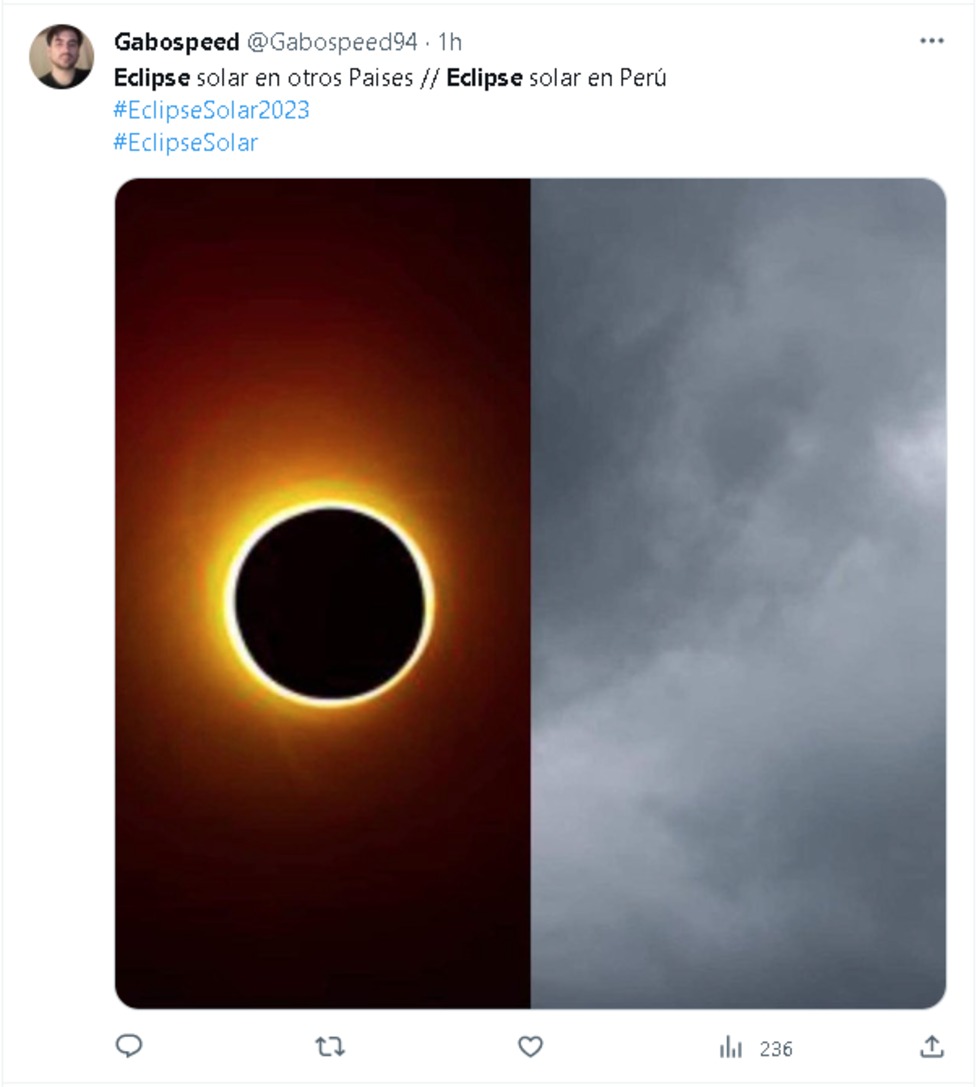Viewport: 980px width, 1087px height.
Task: Retweet the eclipse post
Action: pos(328,1046)
